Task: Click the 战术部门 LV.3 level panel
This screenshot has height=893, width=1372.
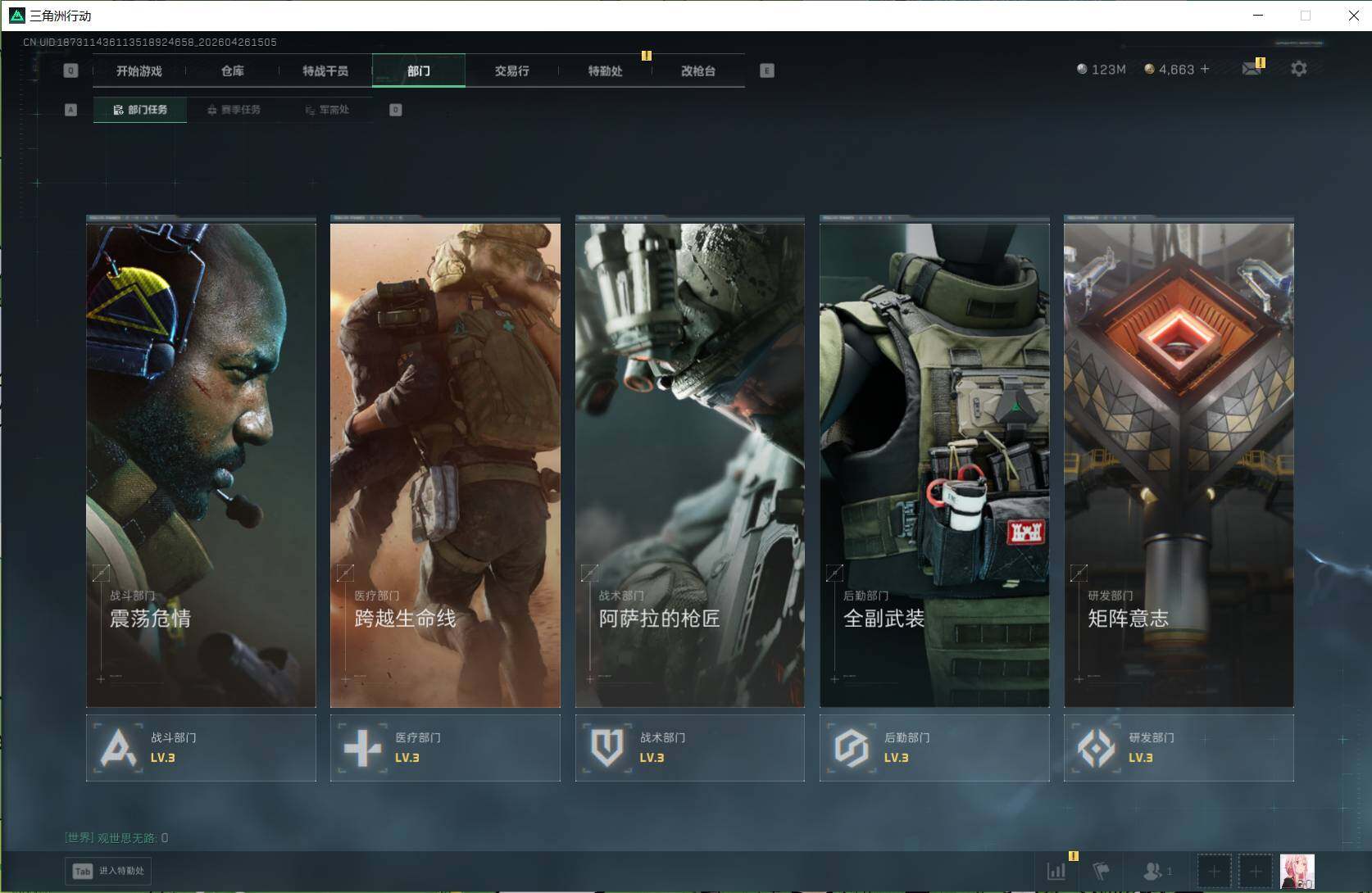Action: click(689, 748)
